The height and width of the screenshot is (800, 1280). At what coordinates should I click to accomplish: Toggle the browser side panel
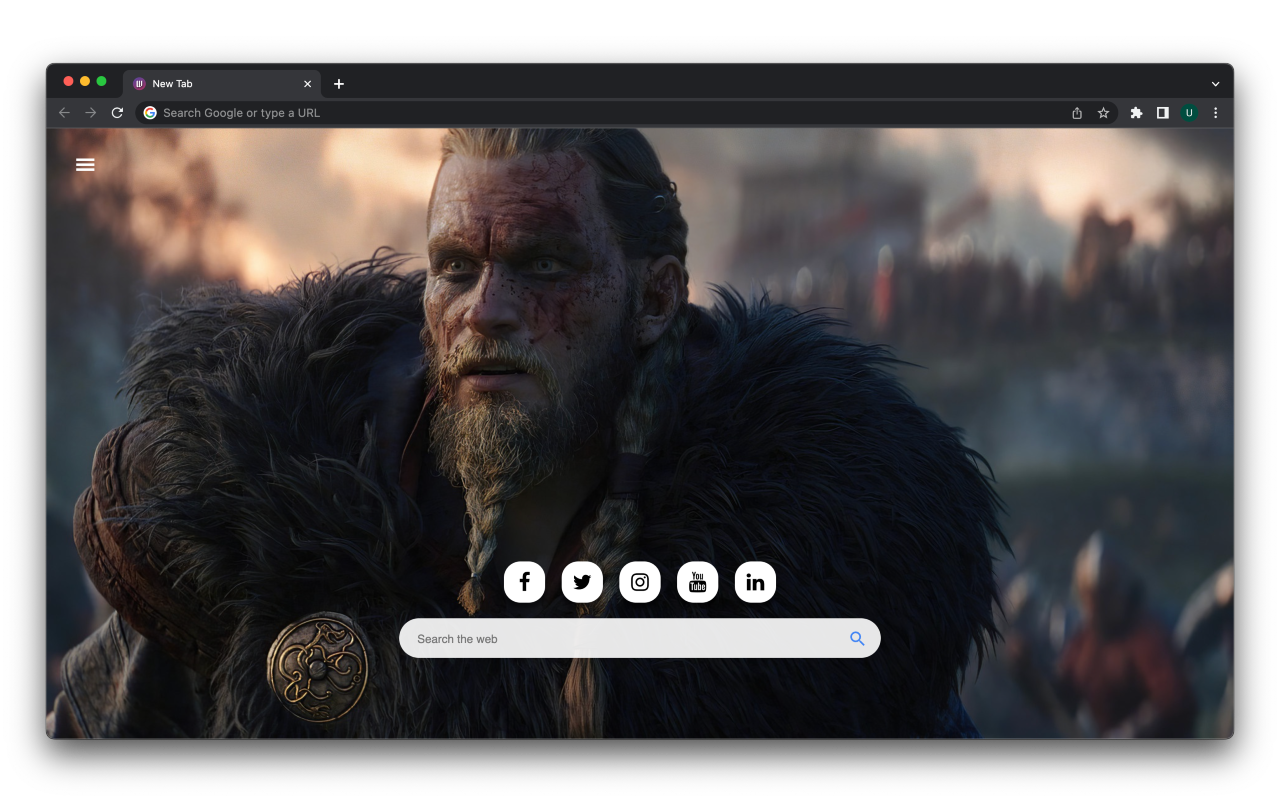tap(1162, 113)
